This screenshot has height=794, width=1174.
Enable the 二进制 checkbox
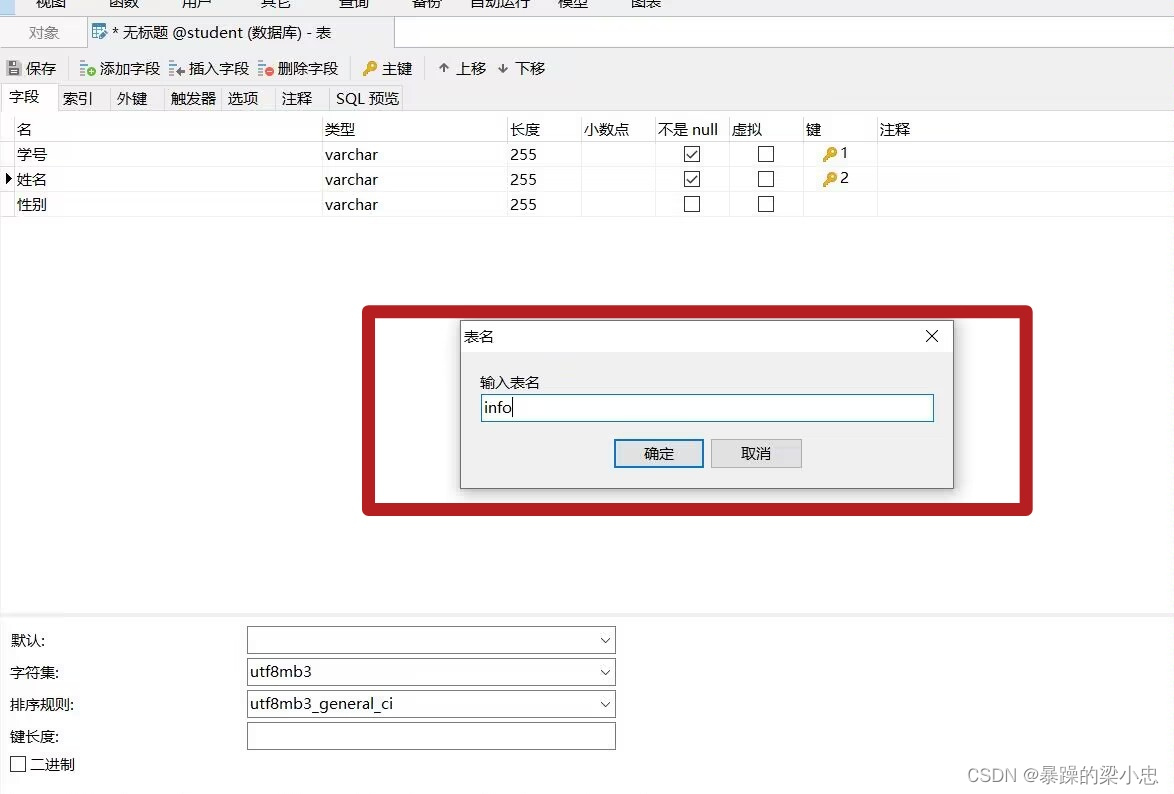17,764
